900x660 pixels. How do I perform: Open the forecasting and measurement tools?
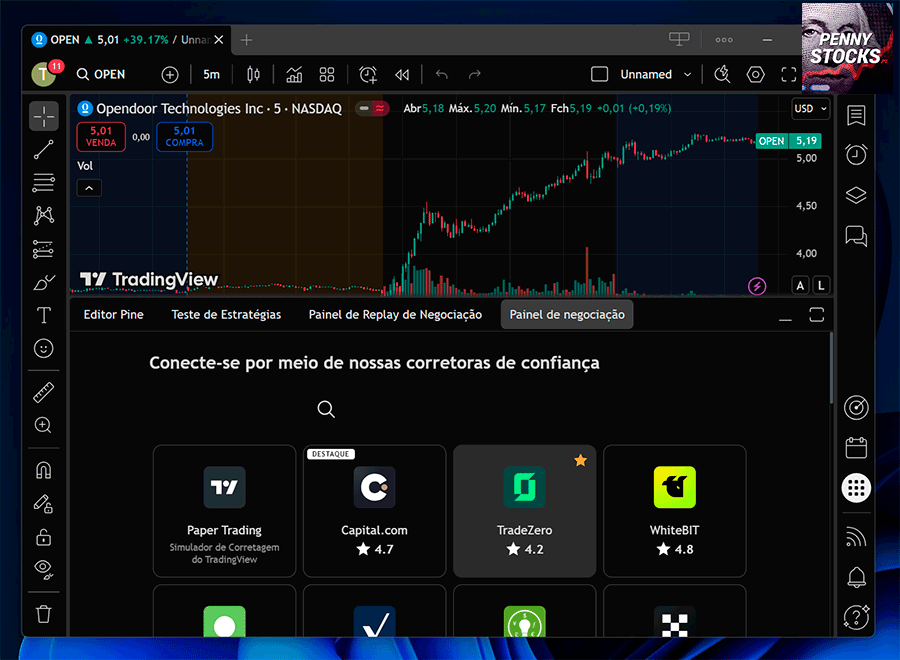click(x=44, y=249)
